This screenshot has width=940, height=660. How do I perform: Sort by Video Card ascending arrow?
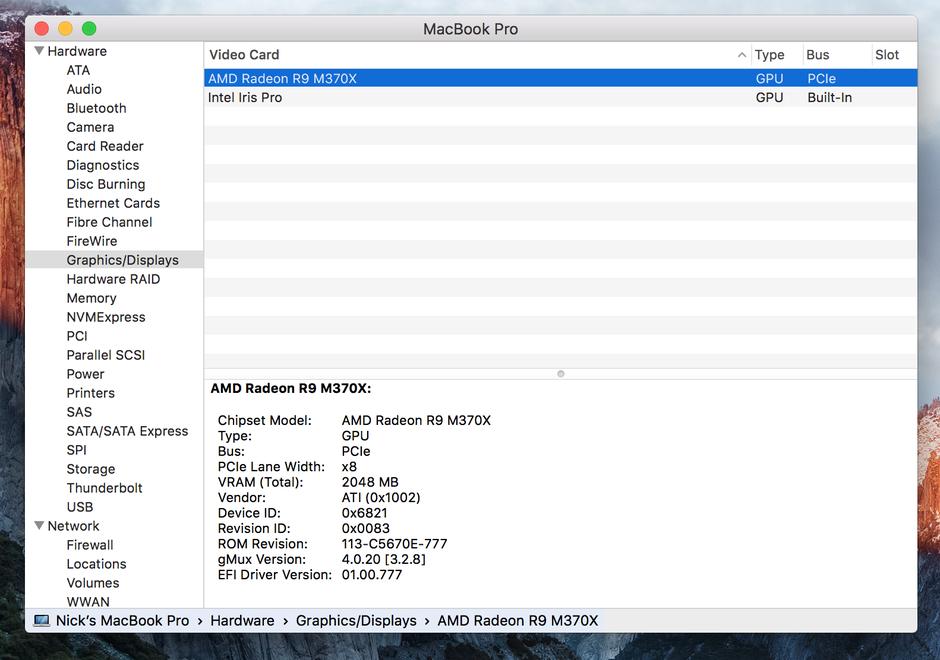[x=742, y=55]
